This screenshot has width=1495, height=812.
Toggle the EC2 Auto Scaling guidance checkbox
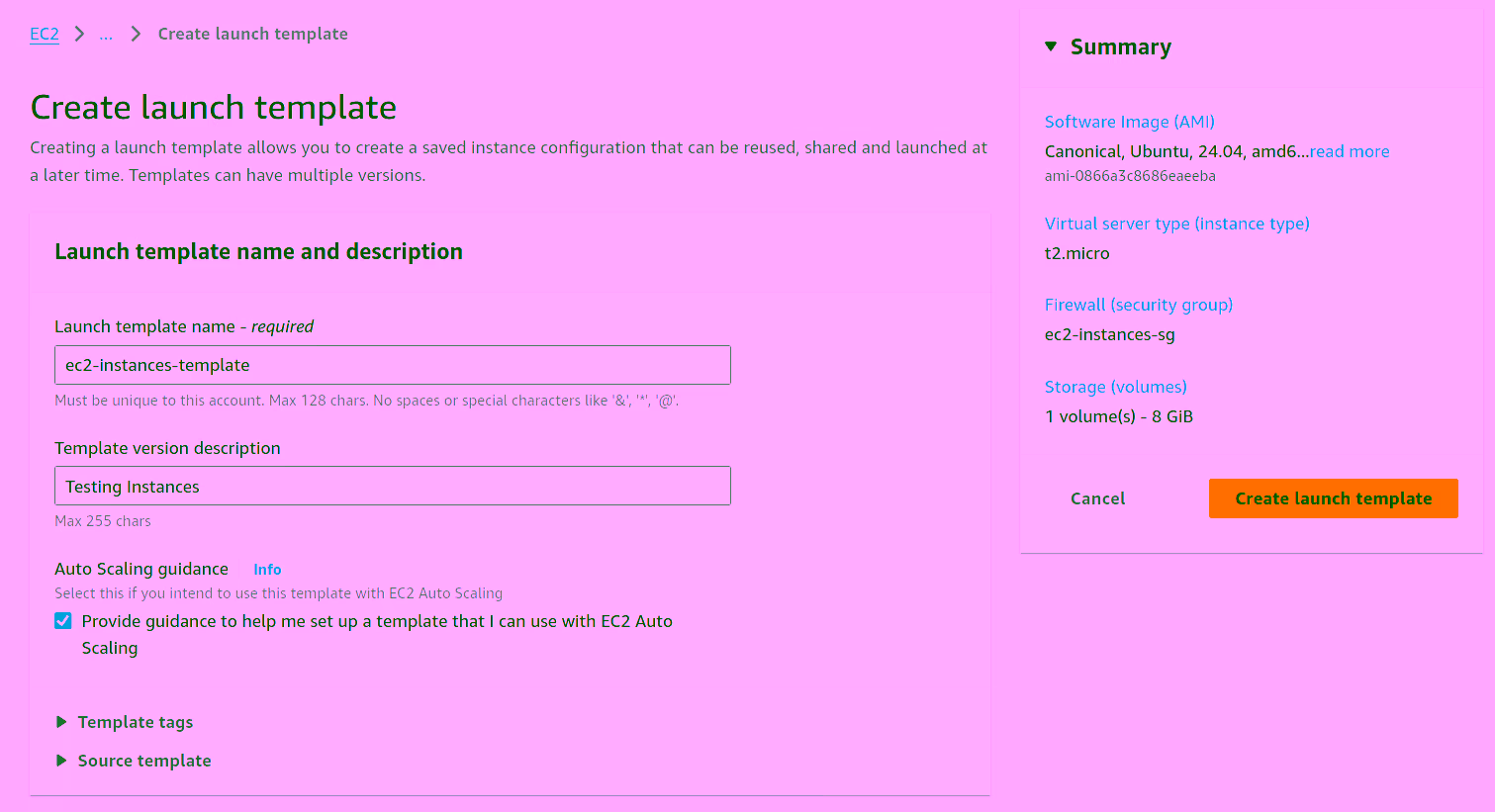coord(63,621)
